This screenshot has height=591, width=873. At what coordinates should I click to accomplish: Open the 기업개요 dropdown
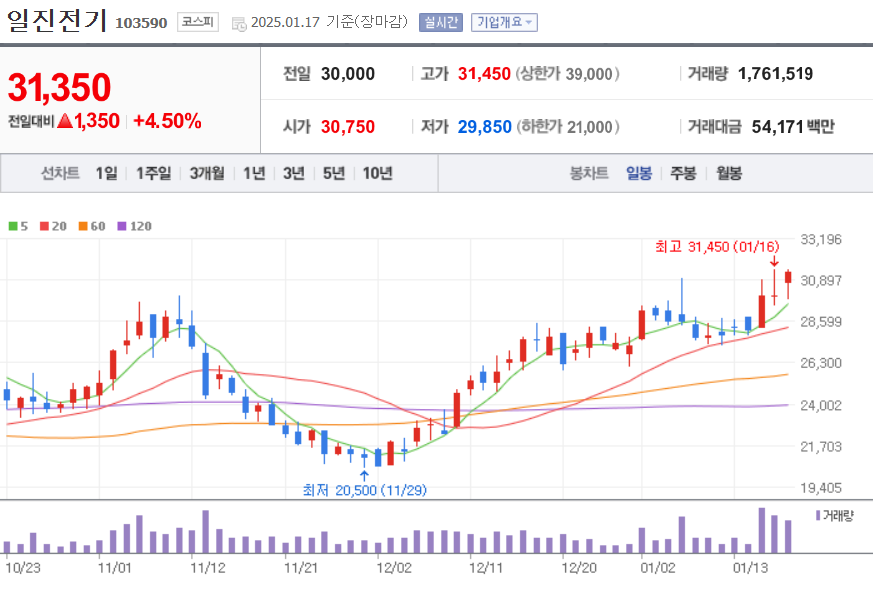point(504,22)
